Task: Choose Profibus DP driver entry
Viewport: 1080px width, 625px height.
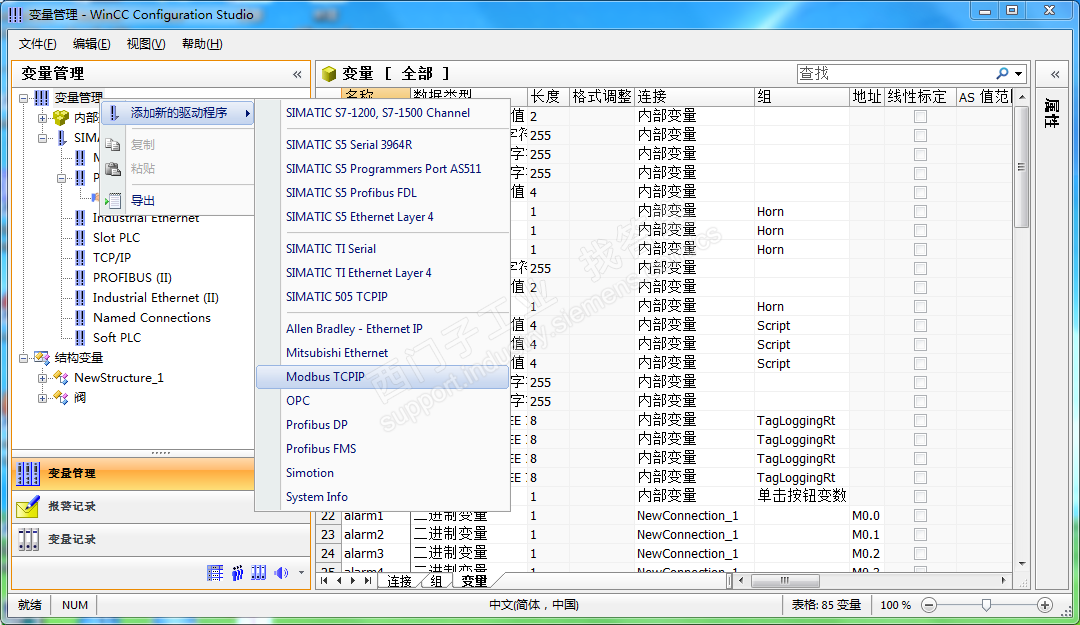Action: point(382,425)
